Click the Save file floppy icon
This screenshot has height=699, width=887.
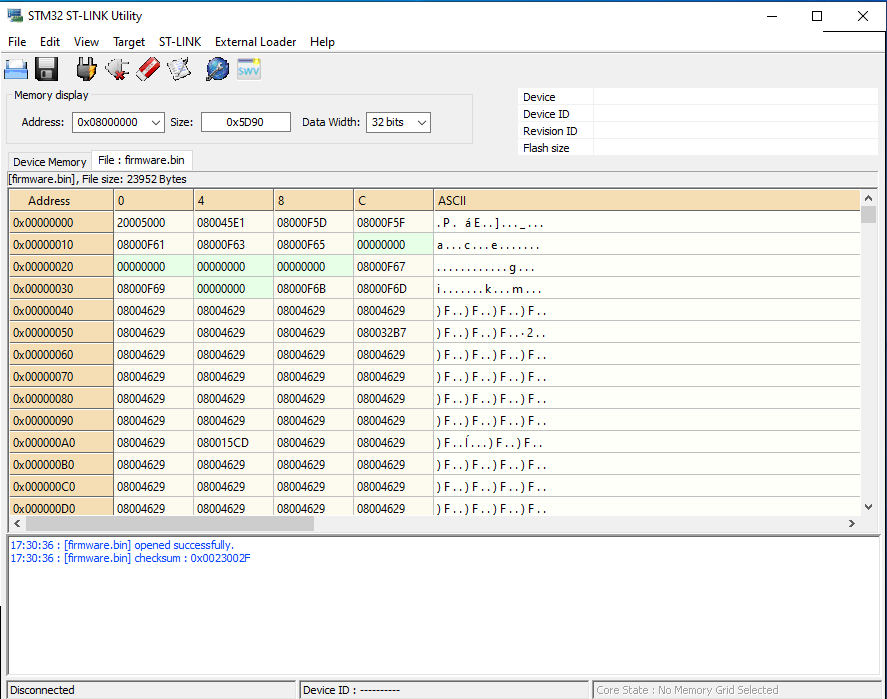click(x=46, y=70)
